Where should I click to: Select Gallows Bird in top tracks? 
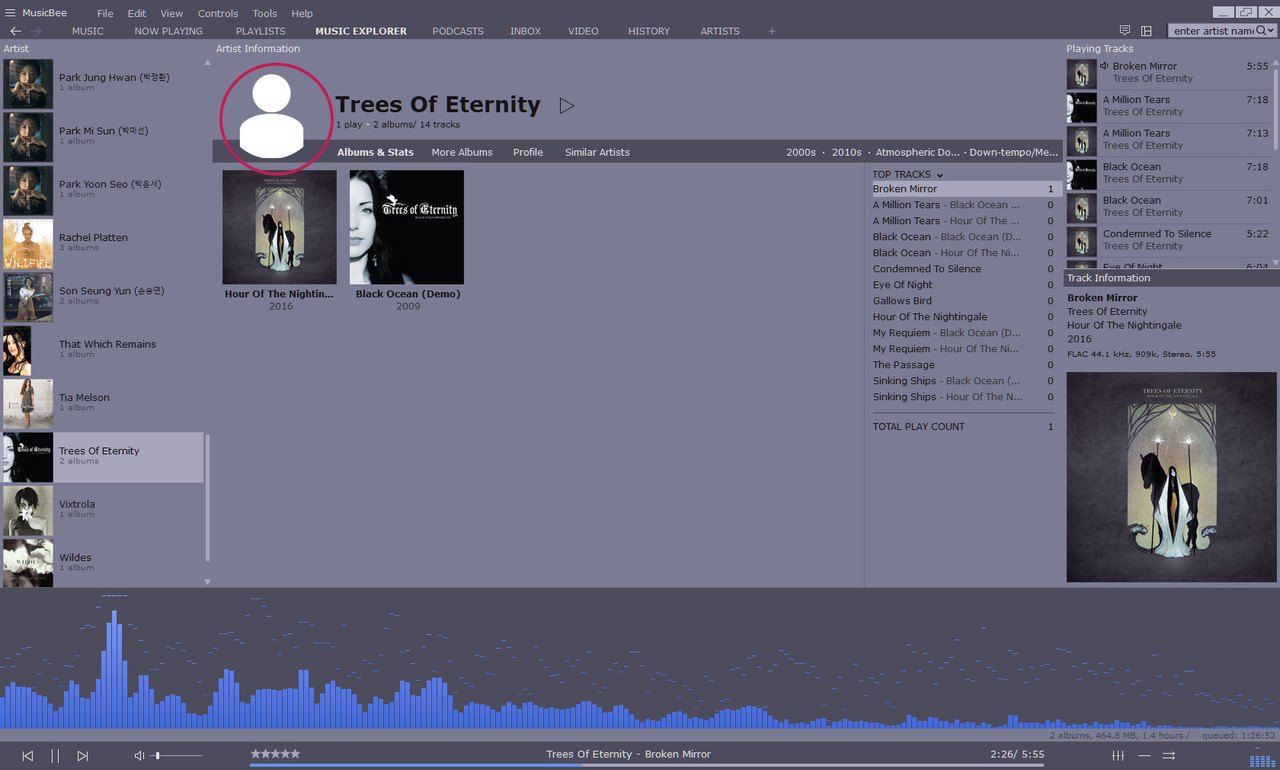(x=962, y=301)
